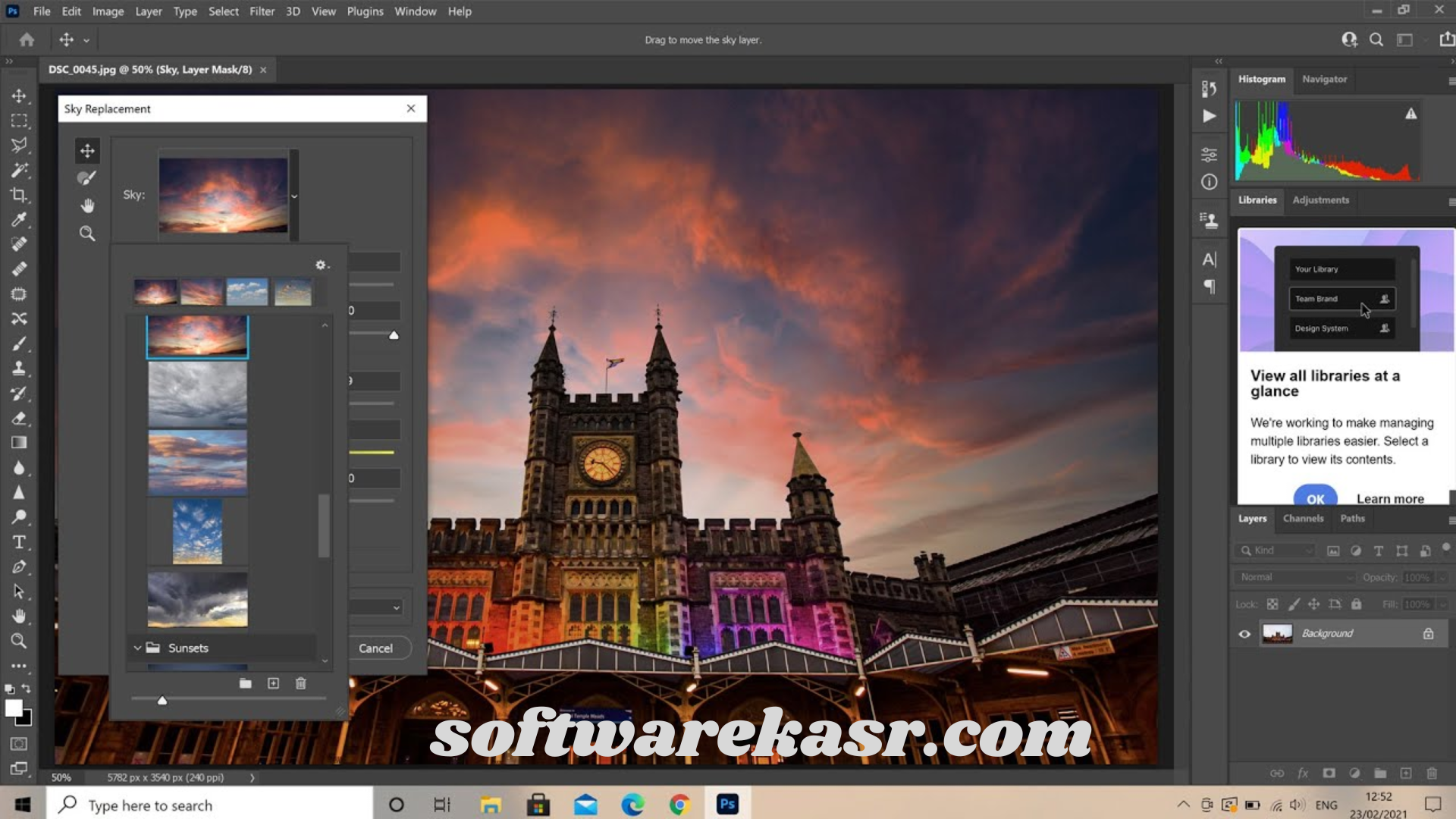Switch to the Channels tab
This screenshot has height=819, width=1456.
(x=1303, y=519)
